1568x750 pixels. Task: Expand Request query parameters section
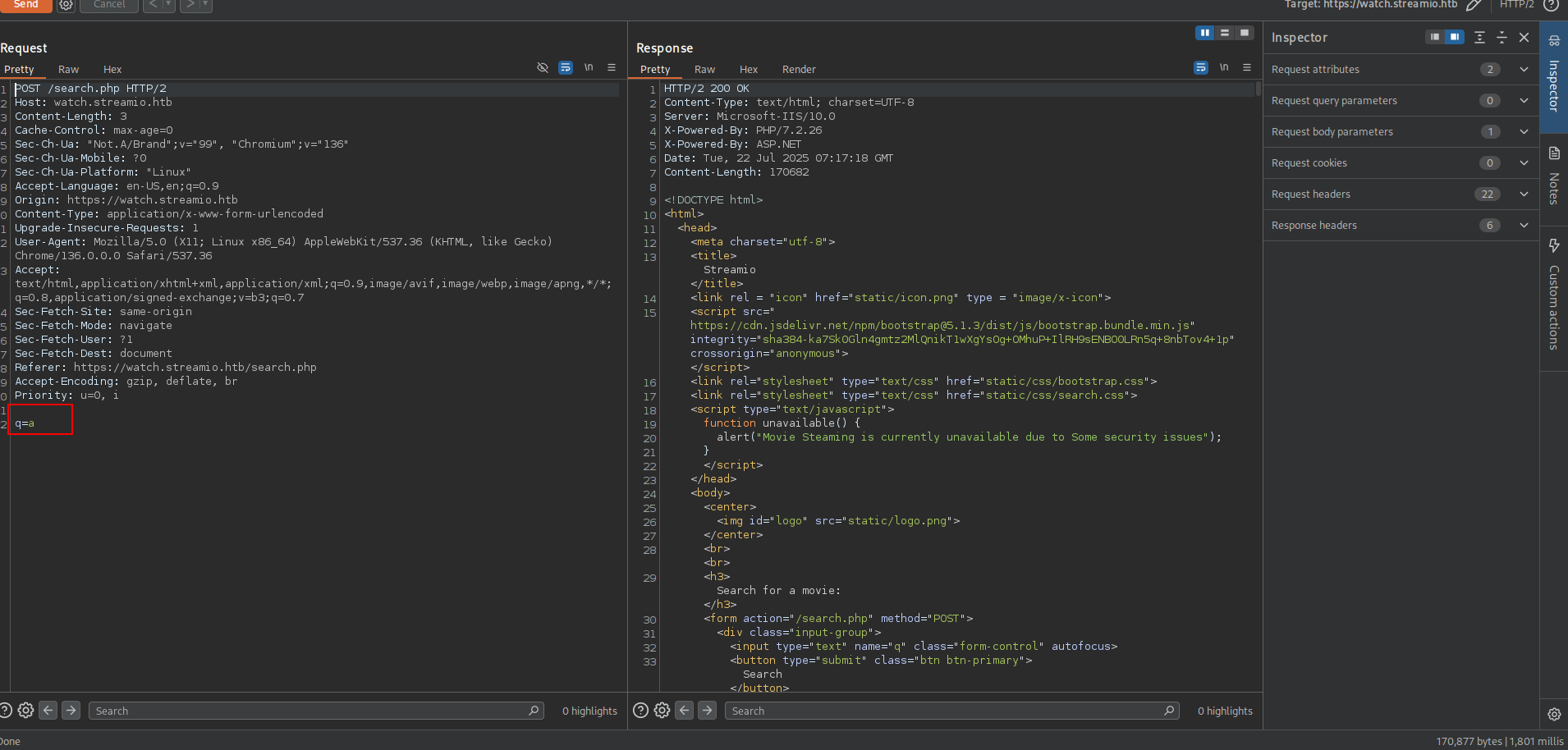pyautogui.click(x=1401, y=101)
